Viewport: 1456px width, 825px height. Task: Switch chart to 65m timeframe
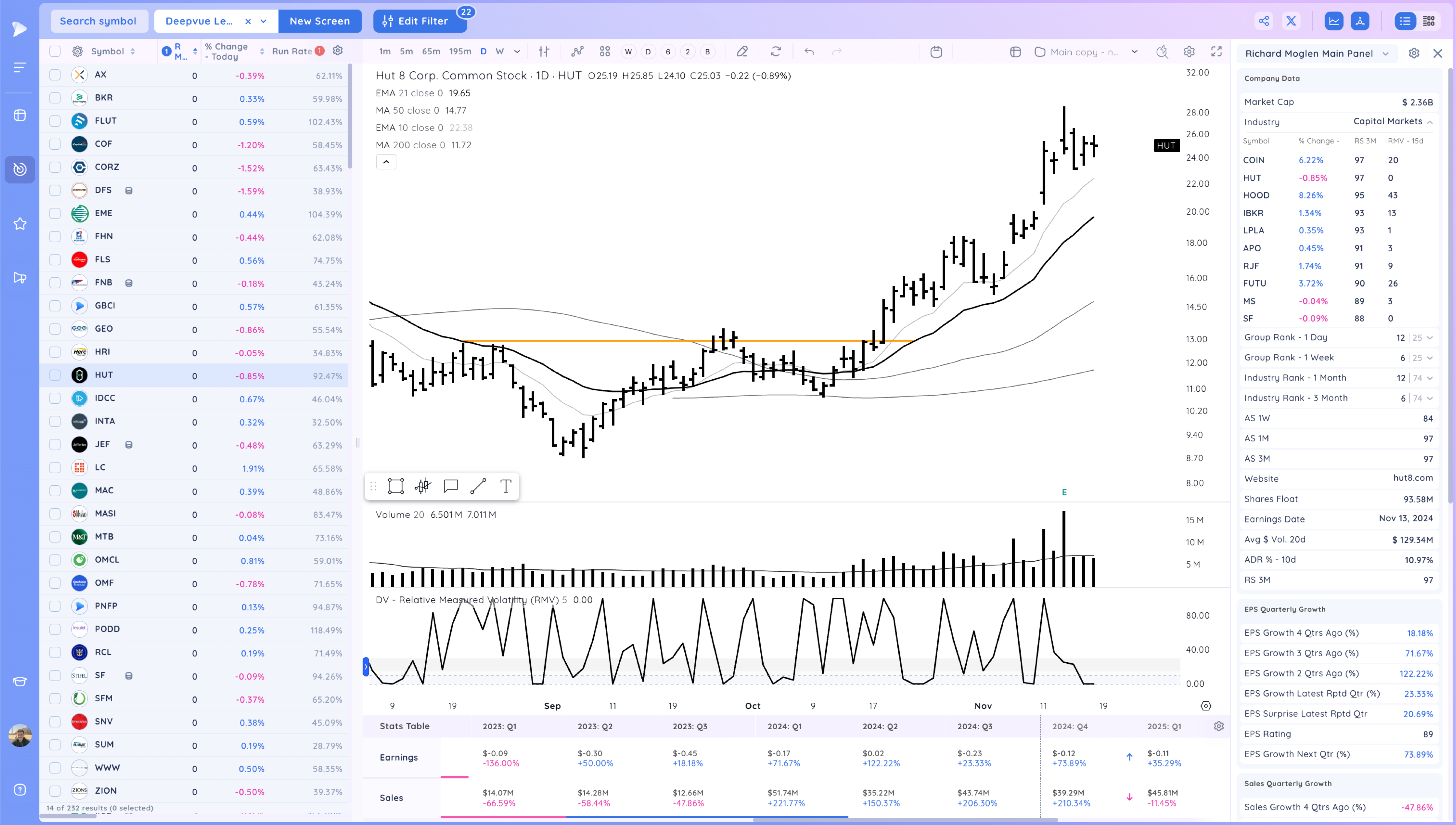(x=431, y=52)
